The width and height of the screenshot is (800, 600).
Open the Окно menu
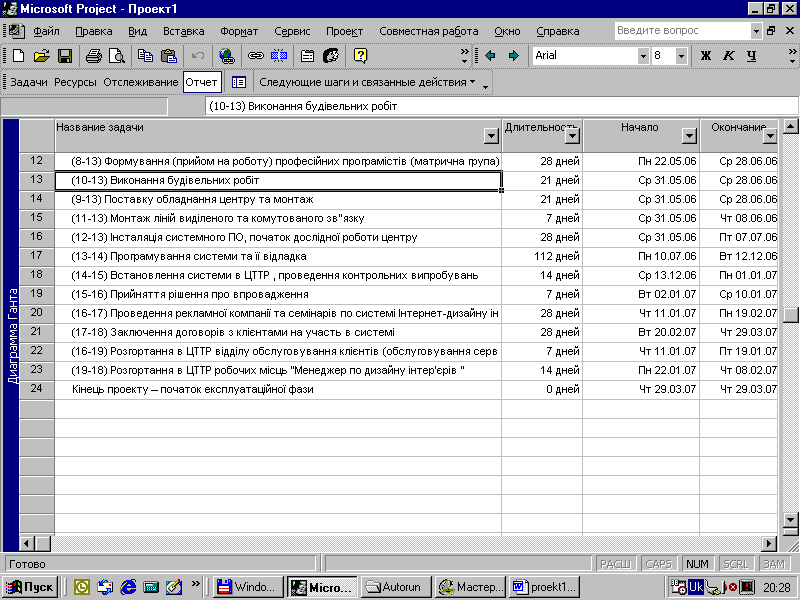507,31
